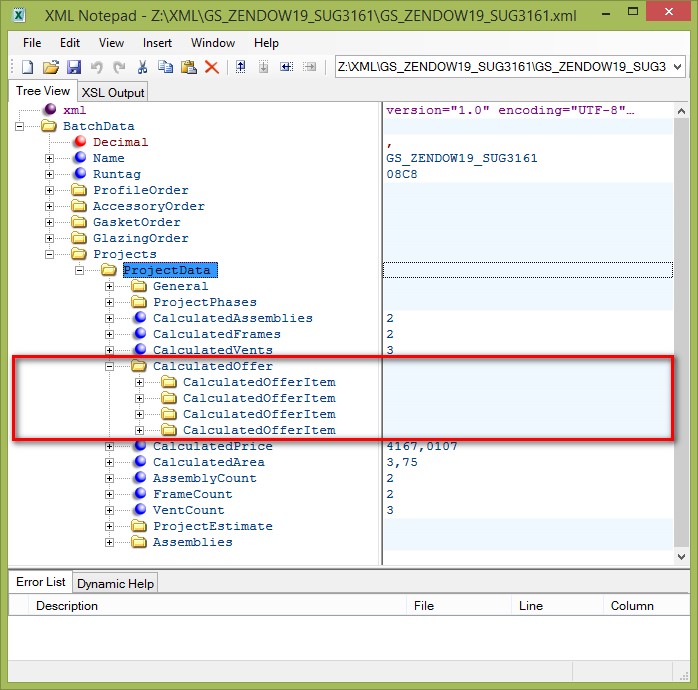Click the vertical scrollbar down arrow
The height and width of the screenshot is (690, 698).
[681, 556]
